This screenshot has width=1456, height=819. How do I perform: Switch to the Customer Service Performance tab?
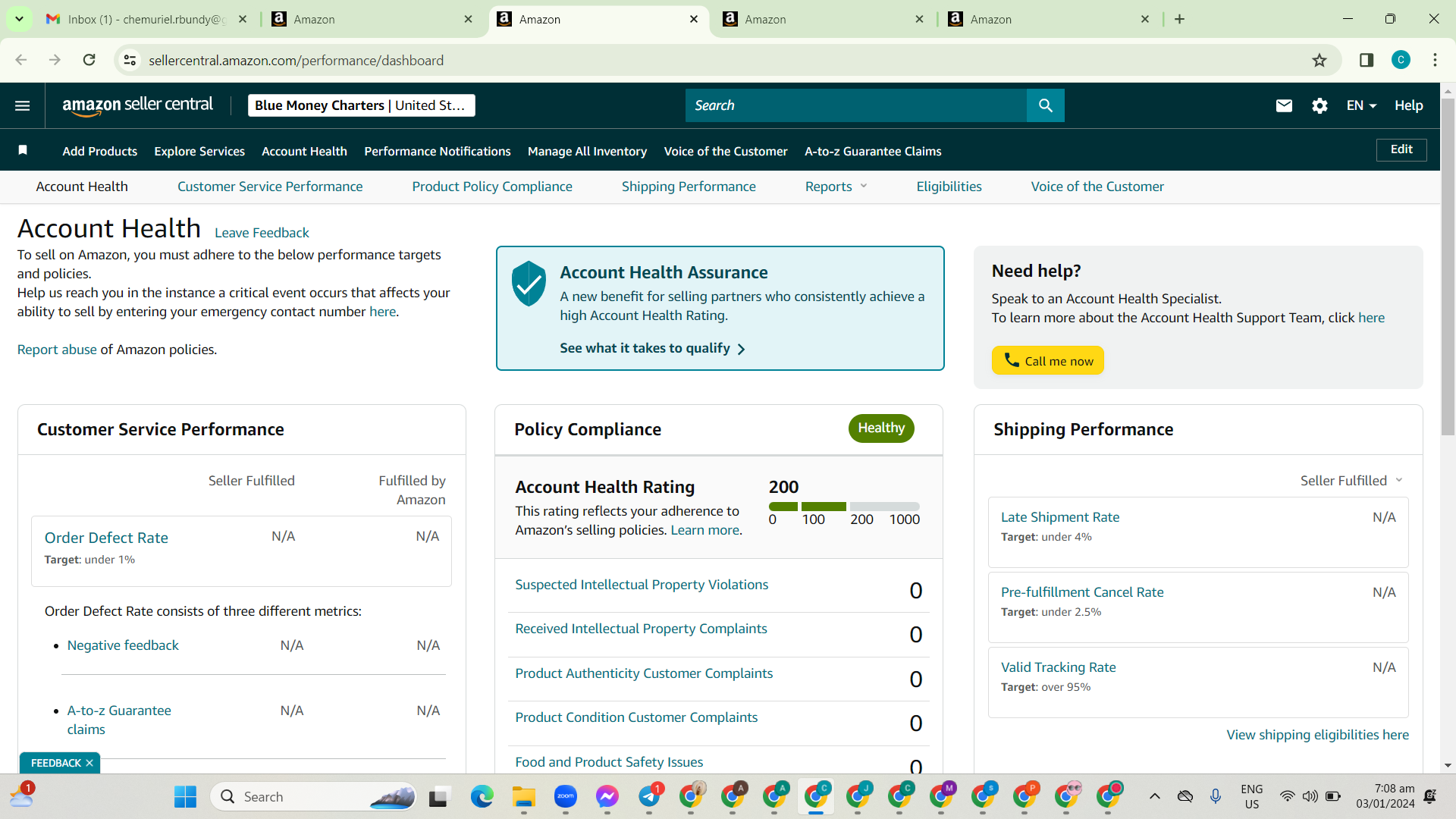pyautogui.click(x=270, y=187)
